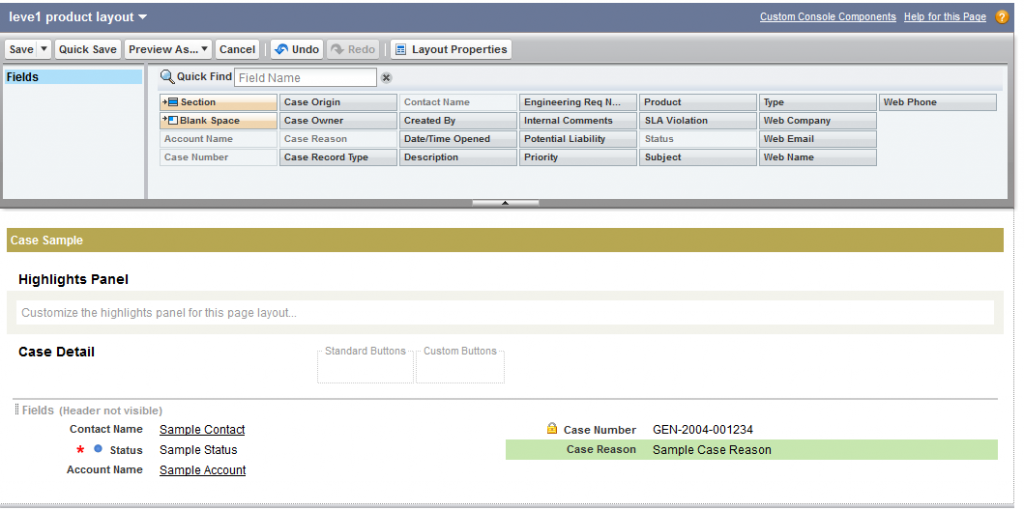The height and width of the screenshot is (510, 1024).
Task: Click the blue dot next to Status
Action: 98,450
